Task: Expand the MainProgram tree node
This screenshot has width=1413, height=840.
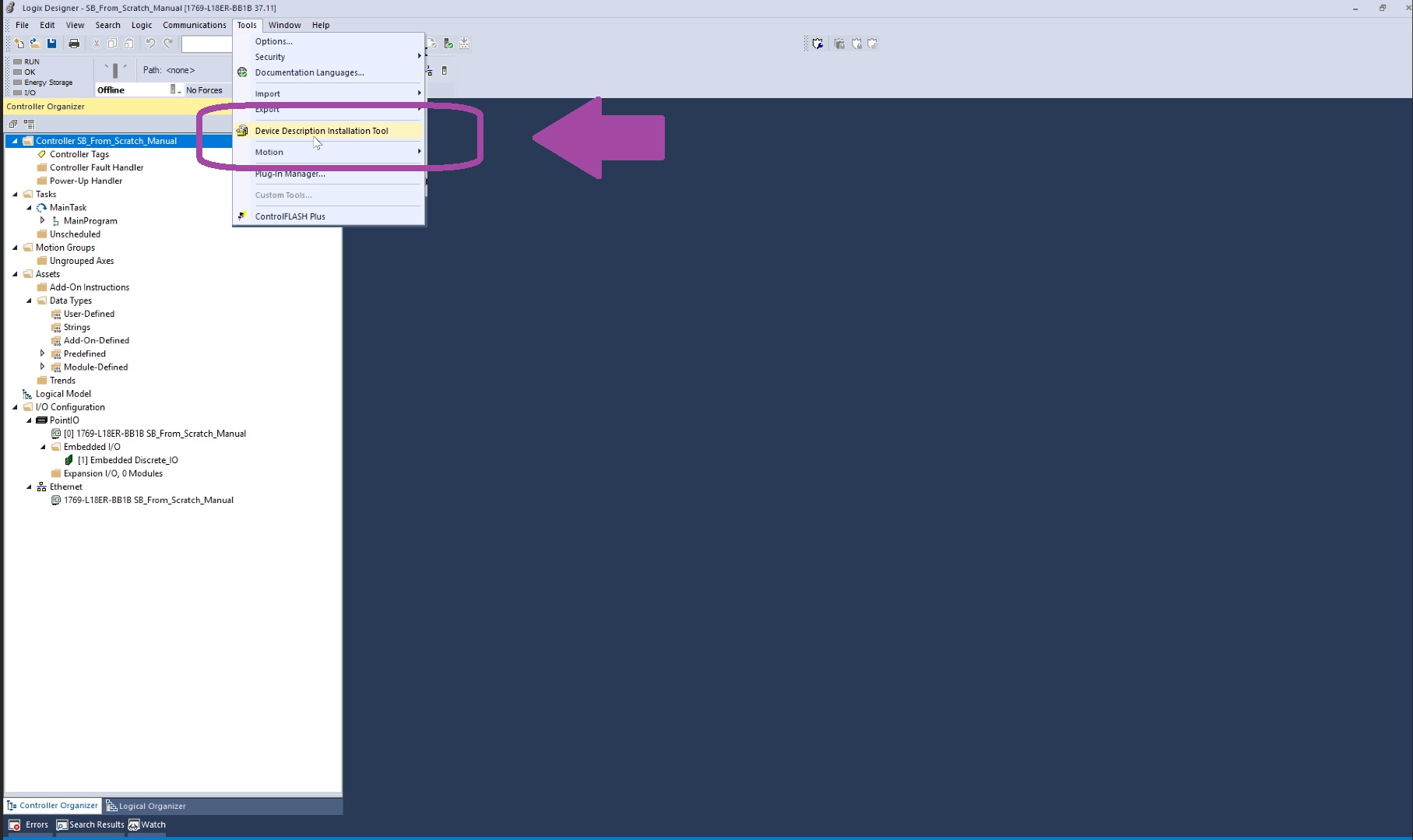Action: (43, 221)
